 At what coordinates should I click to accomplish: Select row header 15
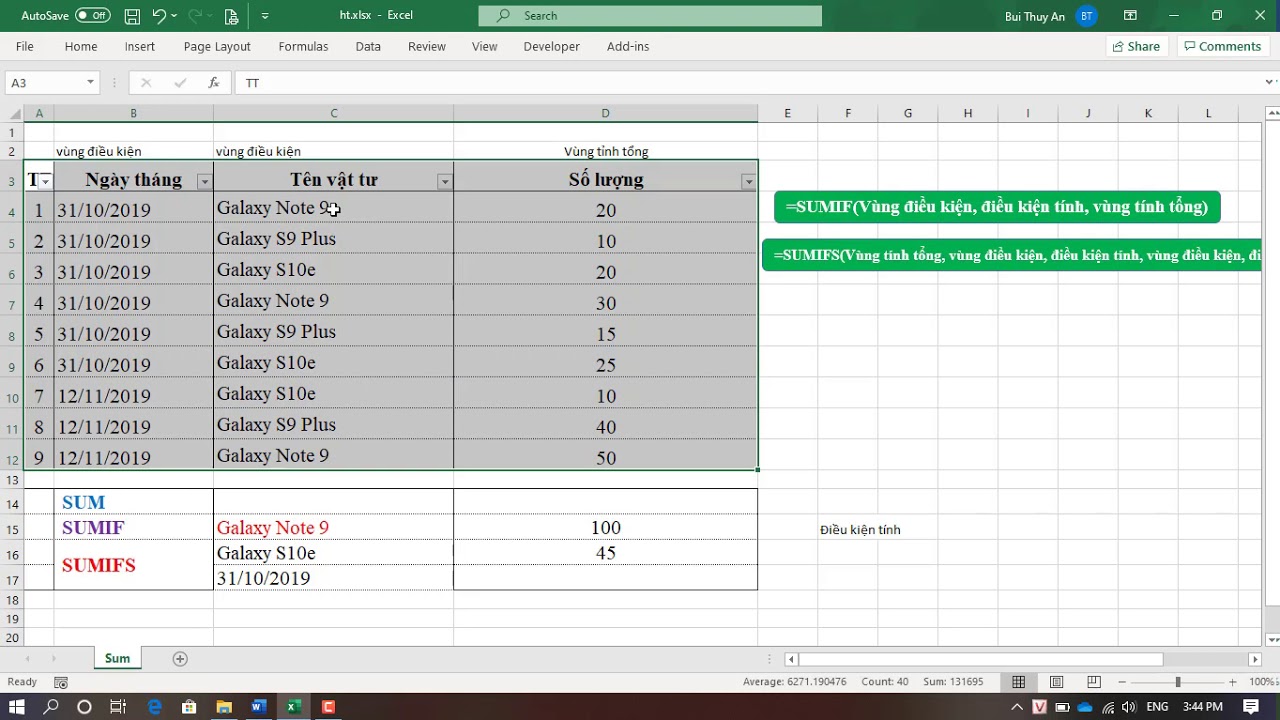pos(12,528)
